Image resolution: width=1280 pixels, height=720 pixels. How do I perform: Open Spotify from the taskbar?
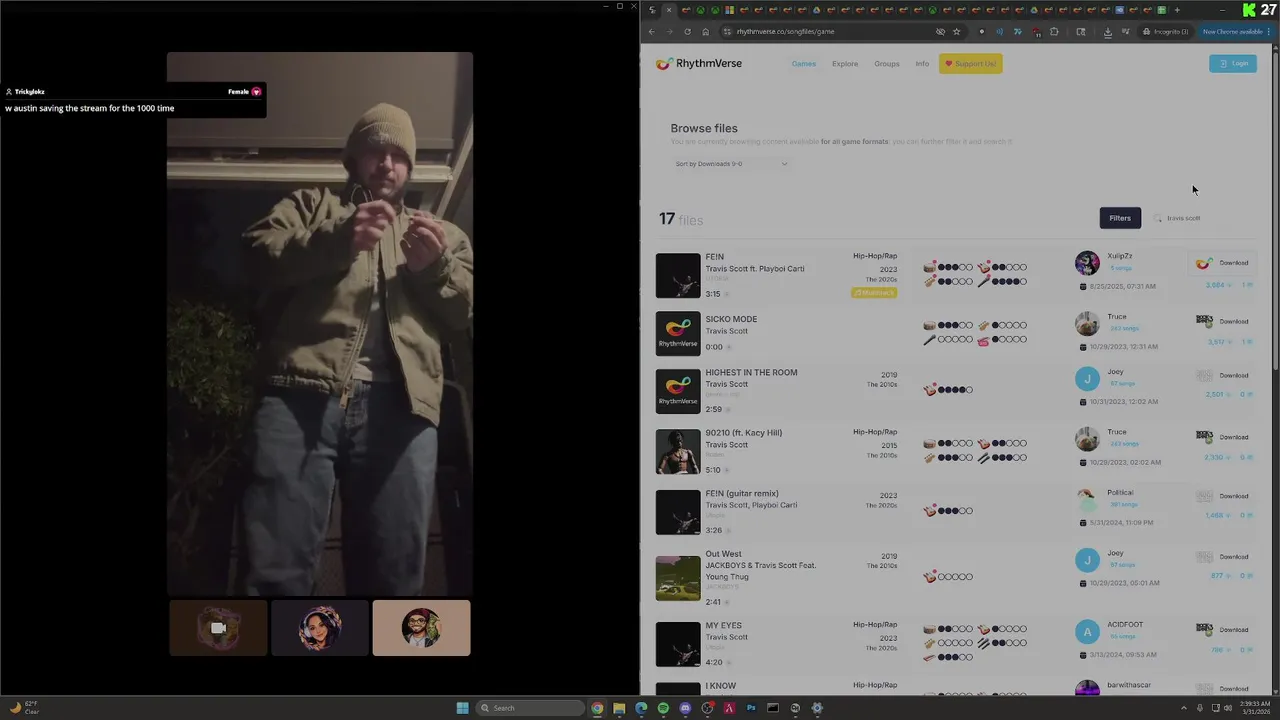[663, 708]
